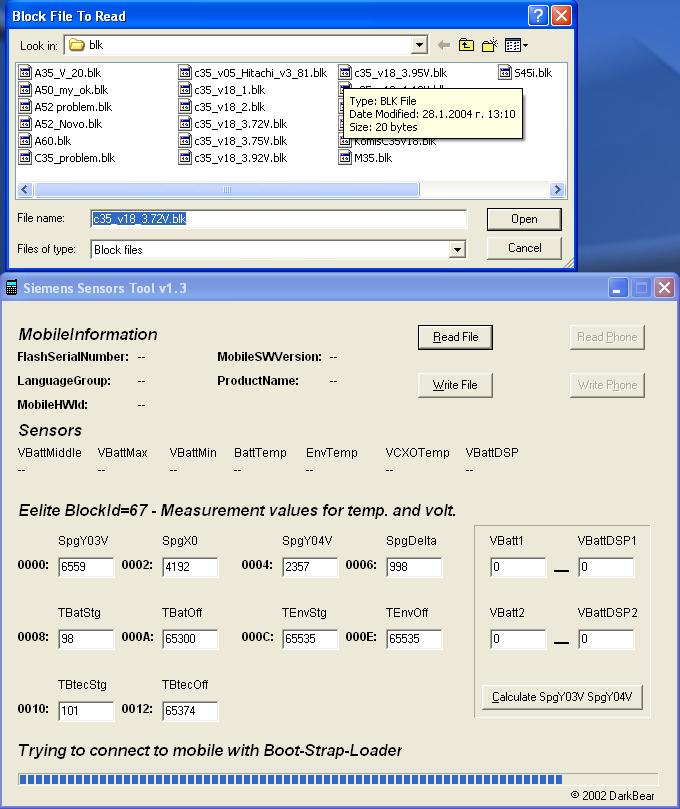This screenshot has width=680, height=809.
Task: Click the dialog Help question mark button
Action: pyautogui.click(x=538, y=15)
